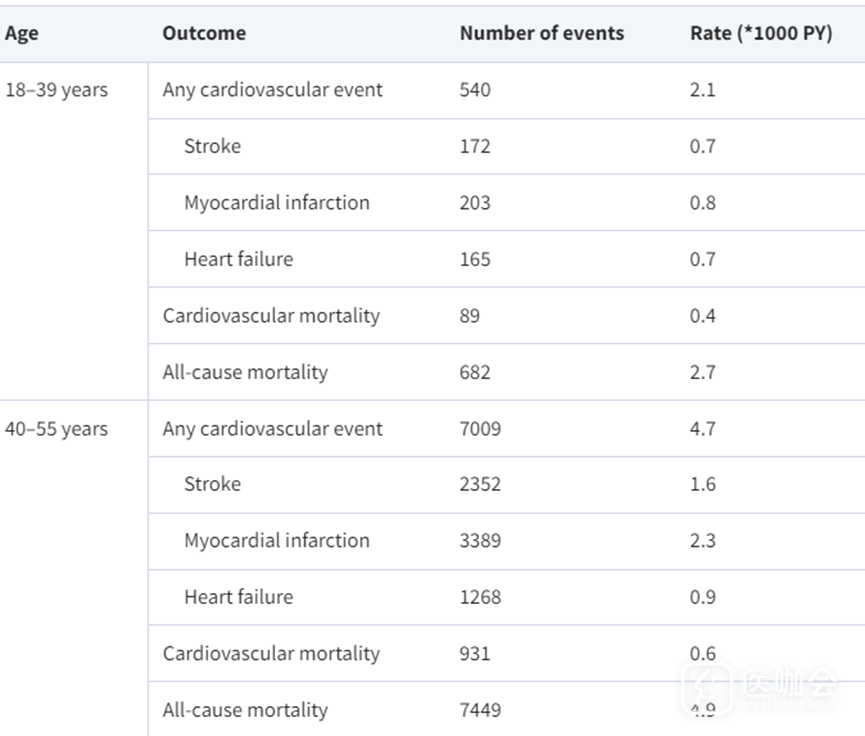
Task: Select the Number of events header
Action: coord(541,33)
